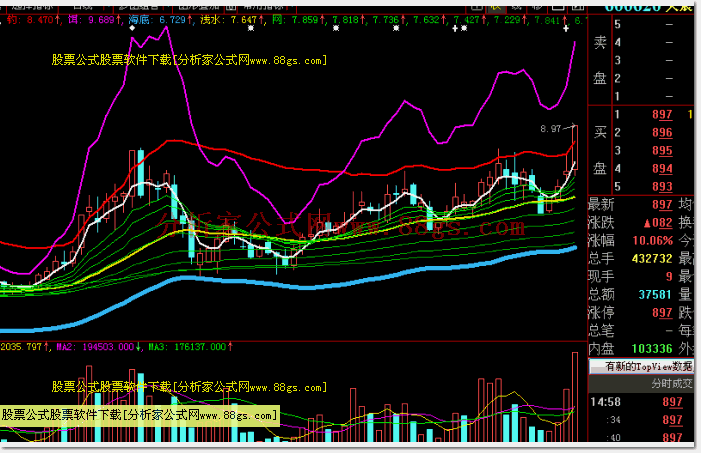Click the 总手 value 432732

point(652,258)
